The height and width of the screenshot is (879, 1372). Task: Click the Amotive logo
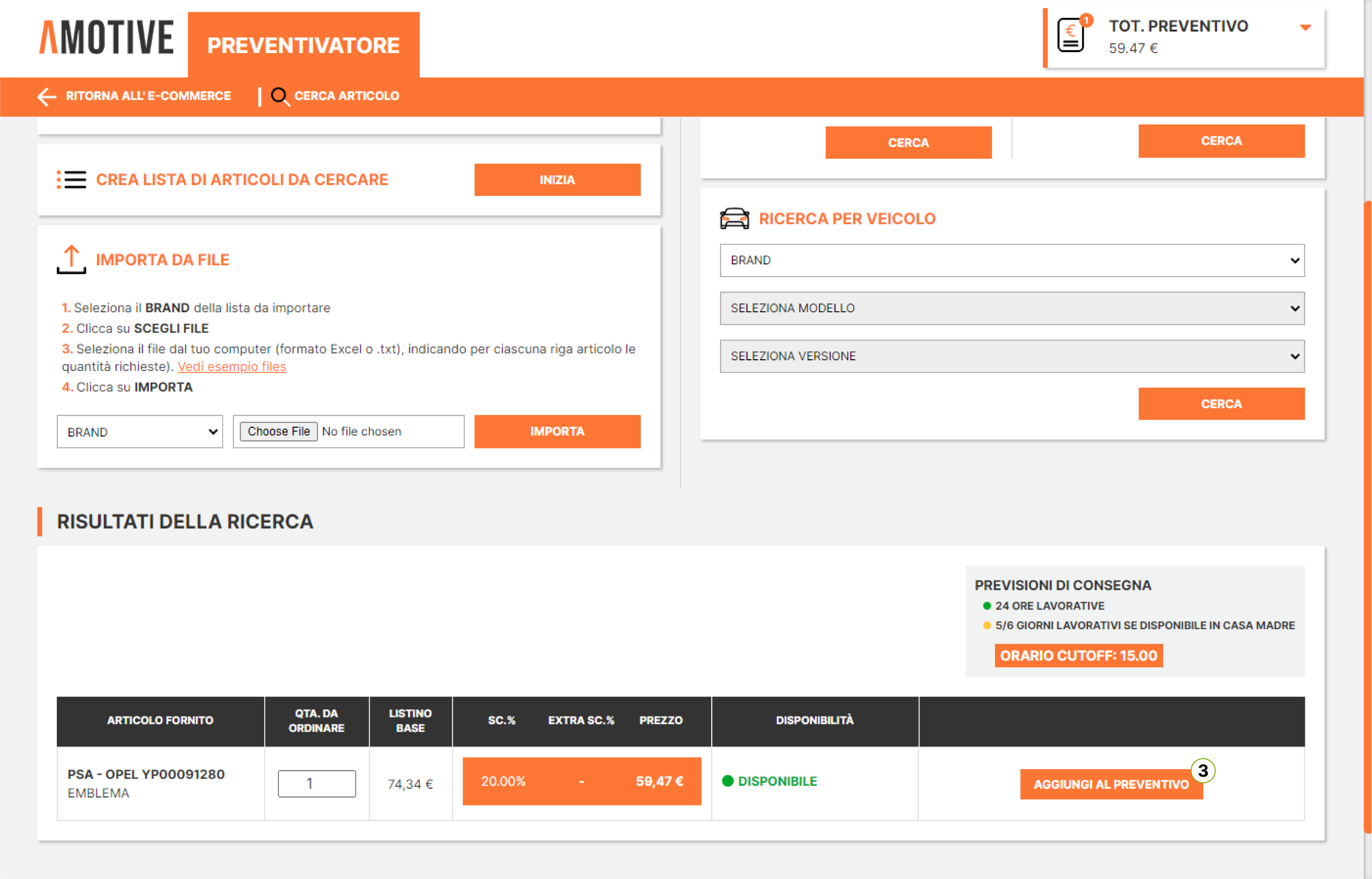[x=106, y=38]
